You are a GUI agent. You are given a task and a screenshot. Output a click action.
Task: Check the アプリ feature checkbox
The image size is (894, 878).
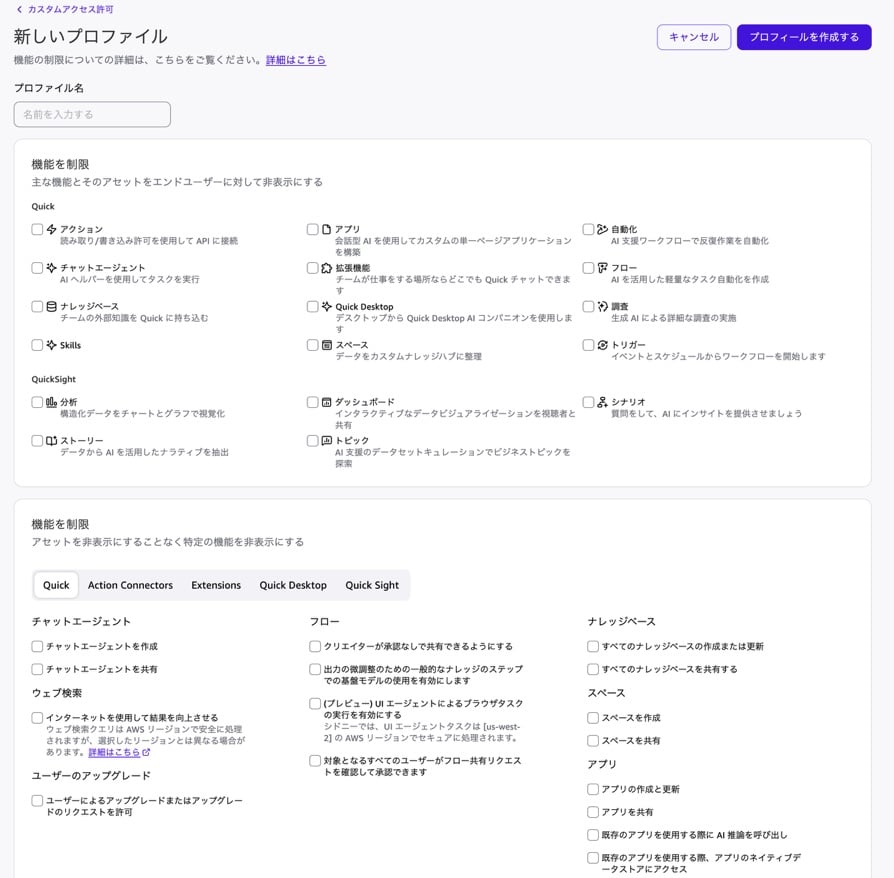(312, 229)
